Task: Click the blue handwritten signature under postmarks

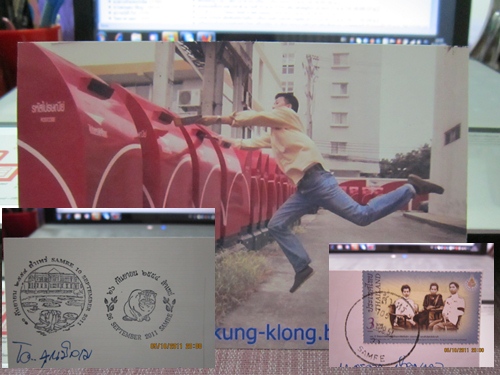Action: coord(51,353)
